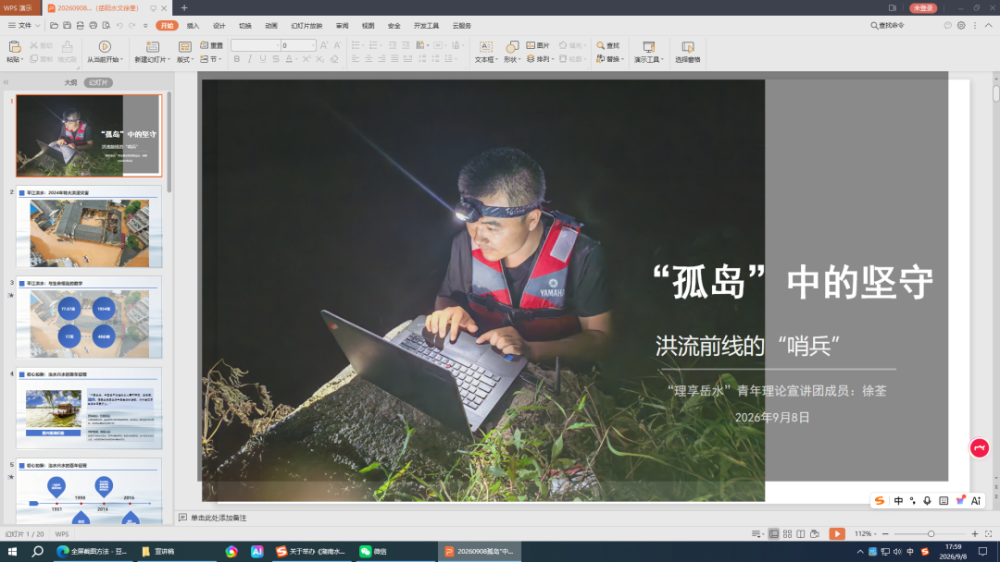This screenshot has height=562, width=1000.
Task: Open the 文件 menu dropdown
Action: click(x=24, y=26)
